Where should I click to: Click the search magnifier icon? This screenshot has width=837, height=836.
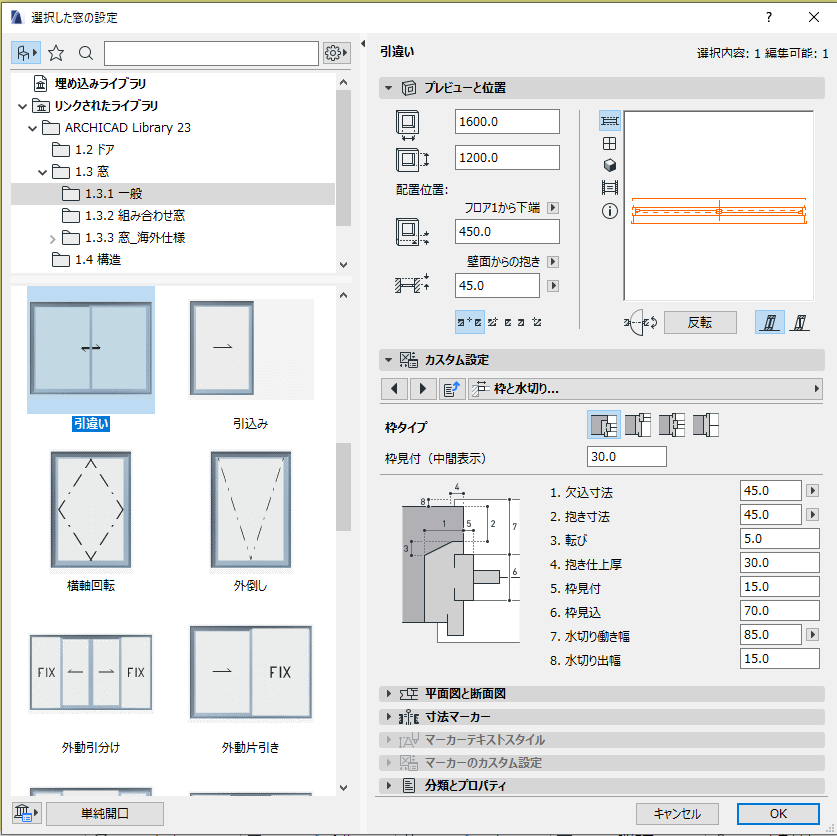[85, 53]
